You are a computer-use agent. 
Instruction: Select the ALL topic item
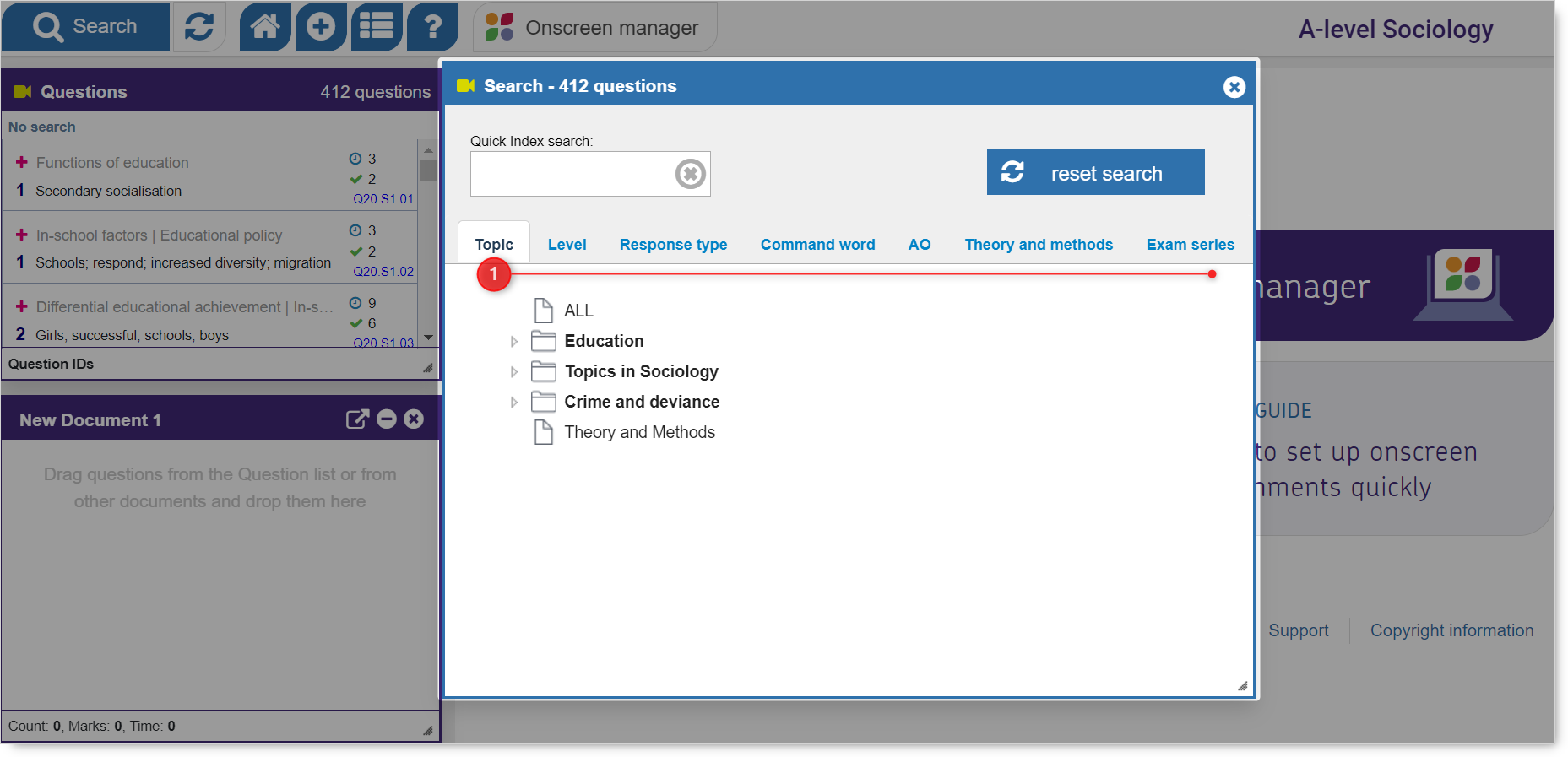pyautogui.click(x=578, y=311)
